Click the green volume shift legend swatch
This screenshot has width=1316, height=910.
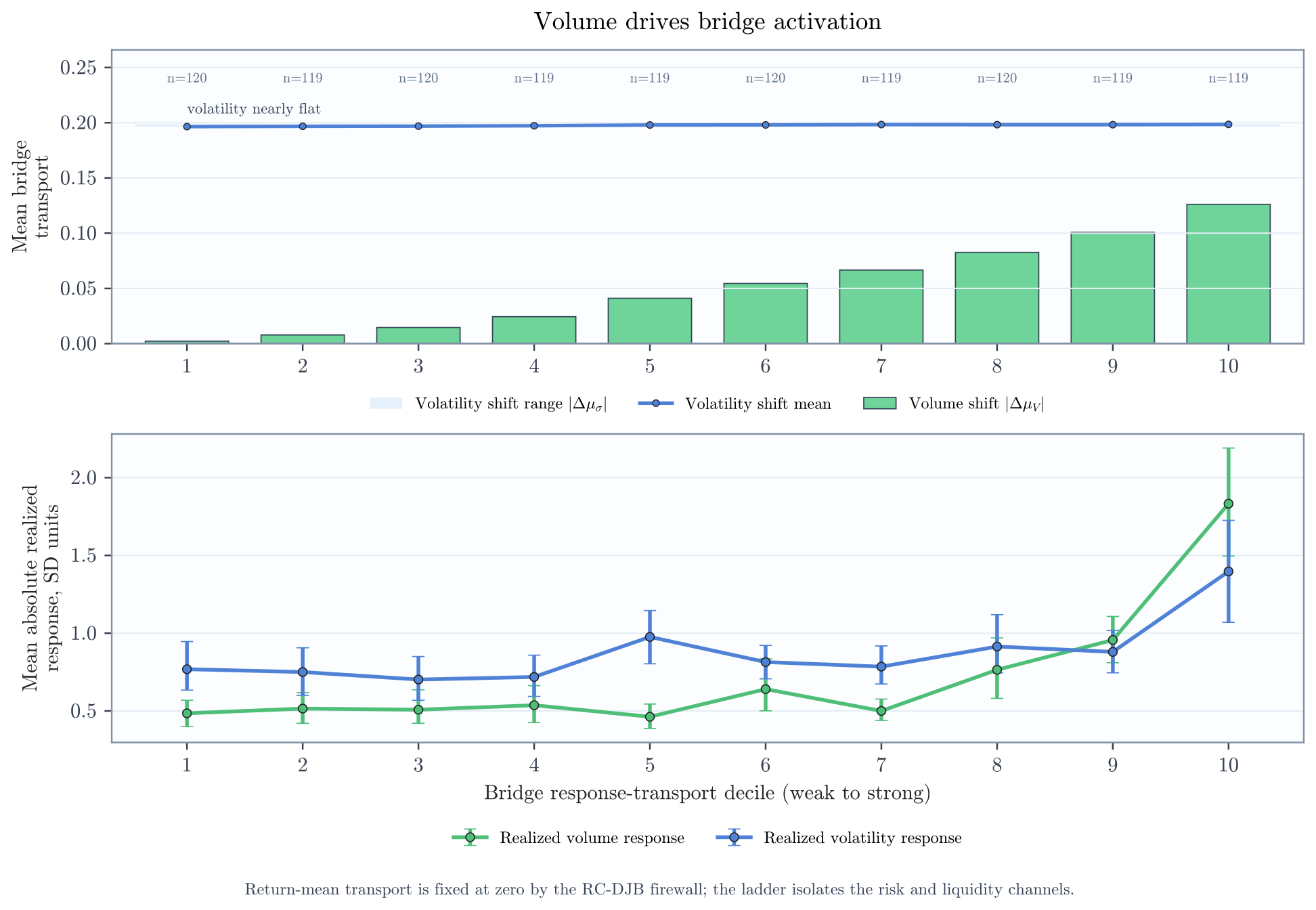click(880, 404)
